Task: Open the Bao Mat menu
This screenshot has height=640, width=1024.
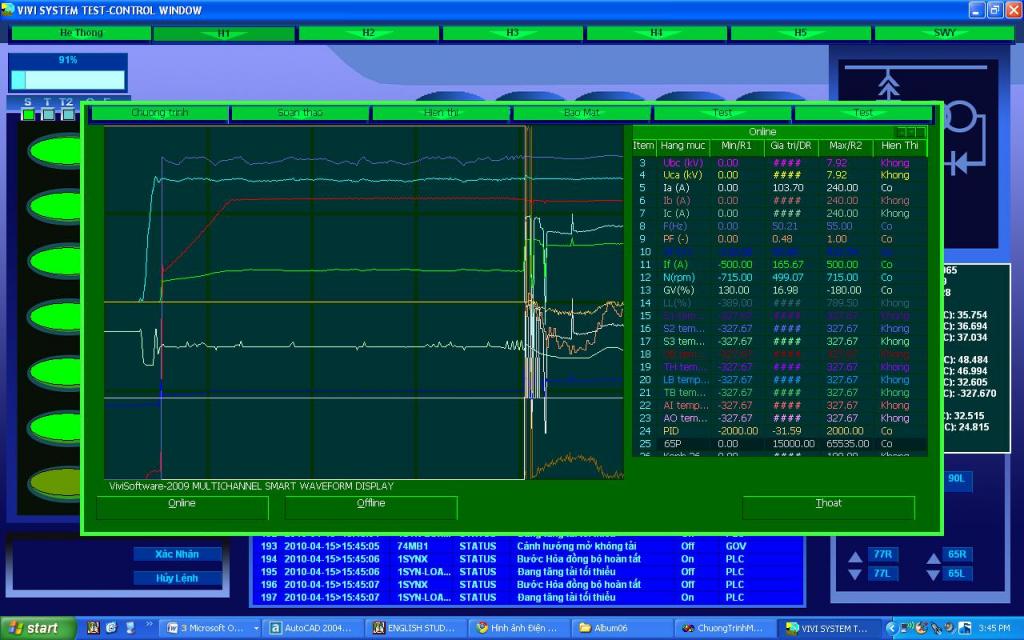Action: click(581, 113)
